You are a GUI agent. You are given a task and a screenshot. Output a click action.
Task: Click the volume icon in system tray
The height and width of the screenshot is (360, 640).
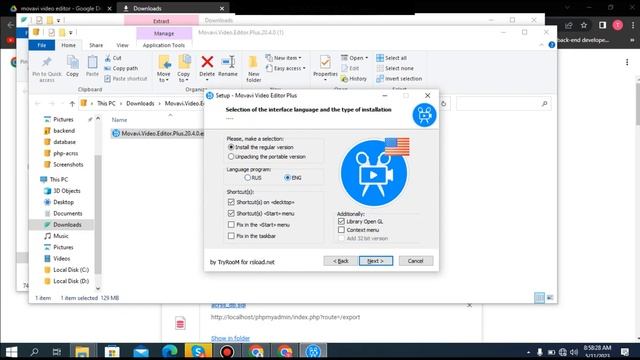click(574, 352)
